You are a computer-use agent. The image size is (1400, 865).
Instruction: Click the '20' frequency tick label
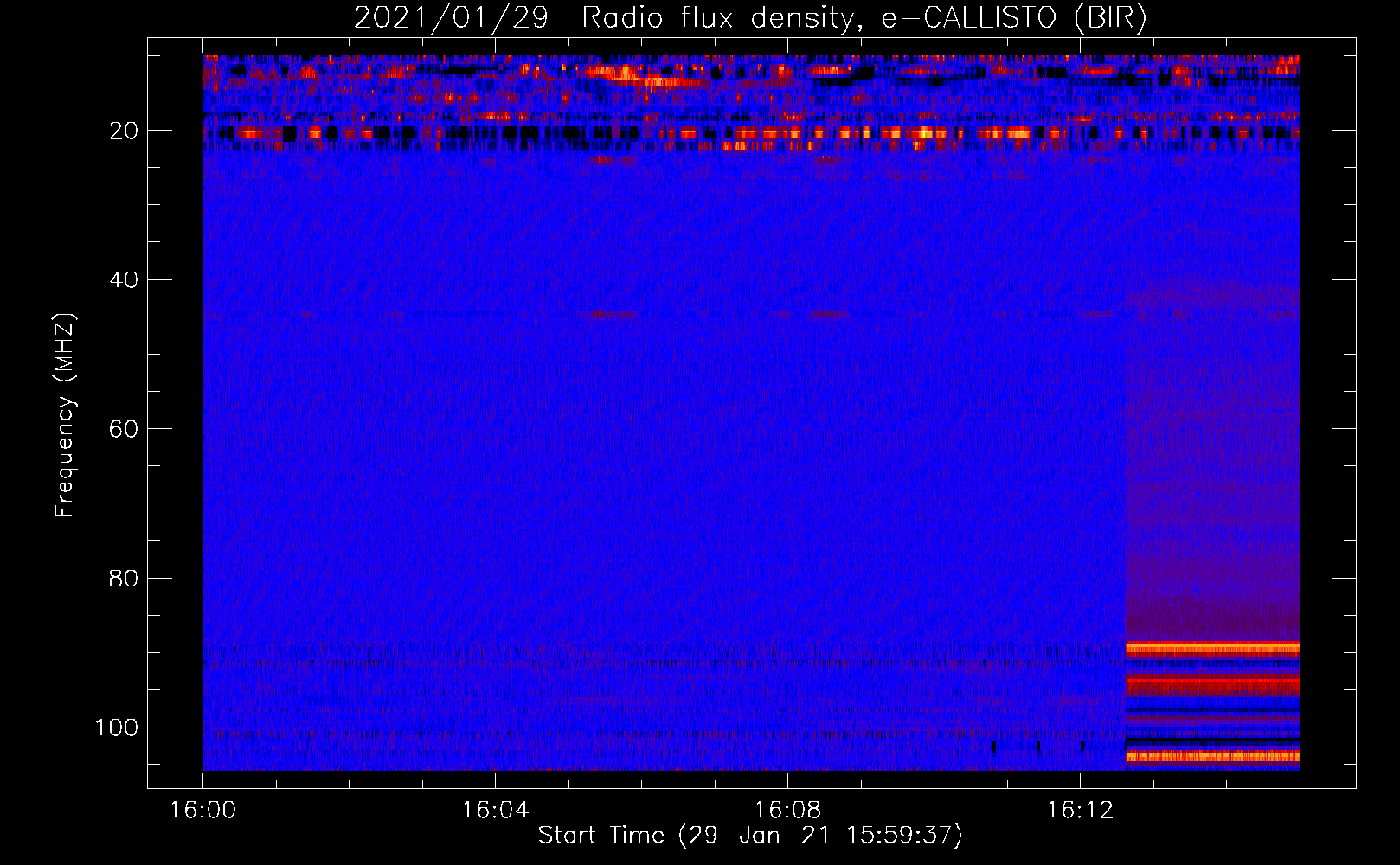tap(123, 131)
